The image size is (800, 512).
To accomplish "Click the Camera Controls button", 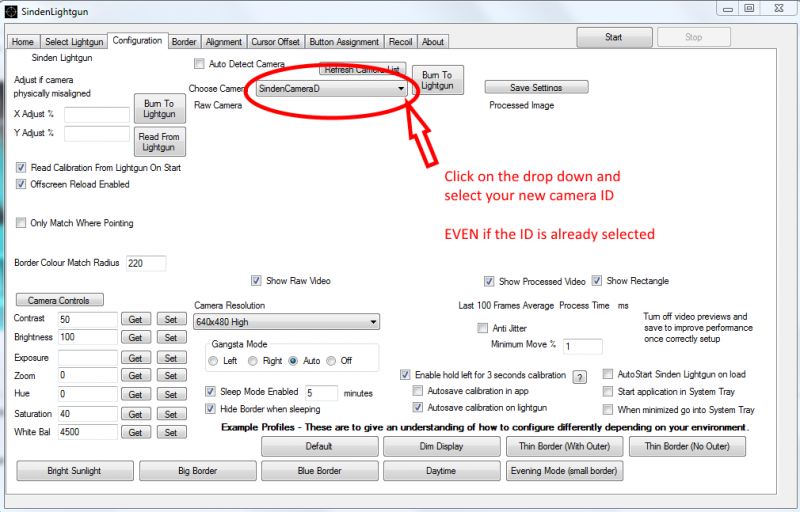I will point(59,300).
